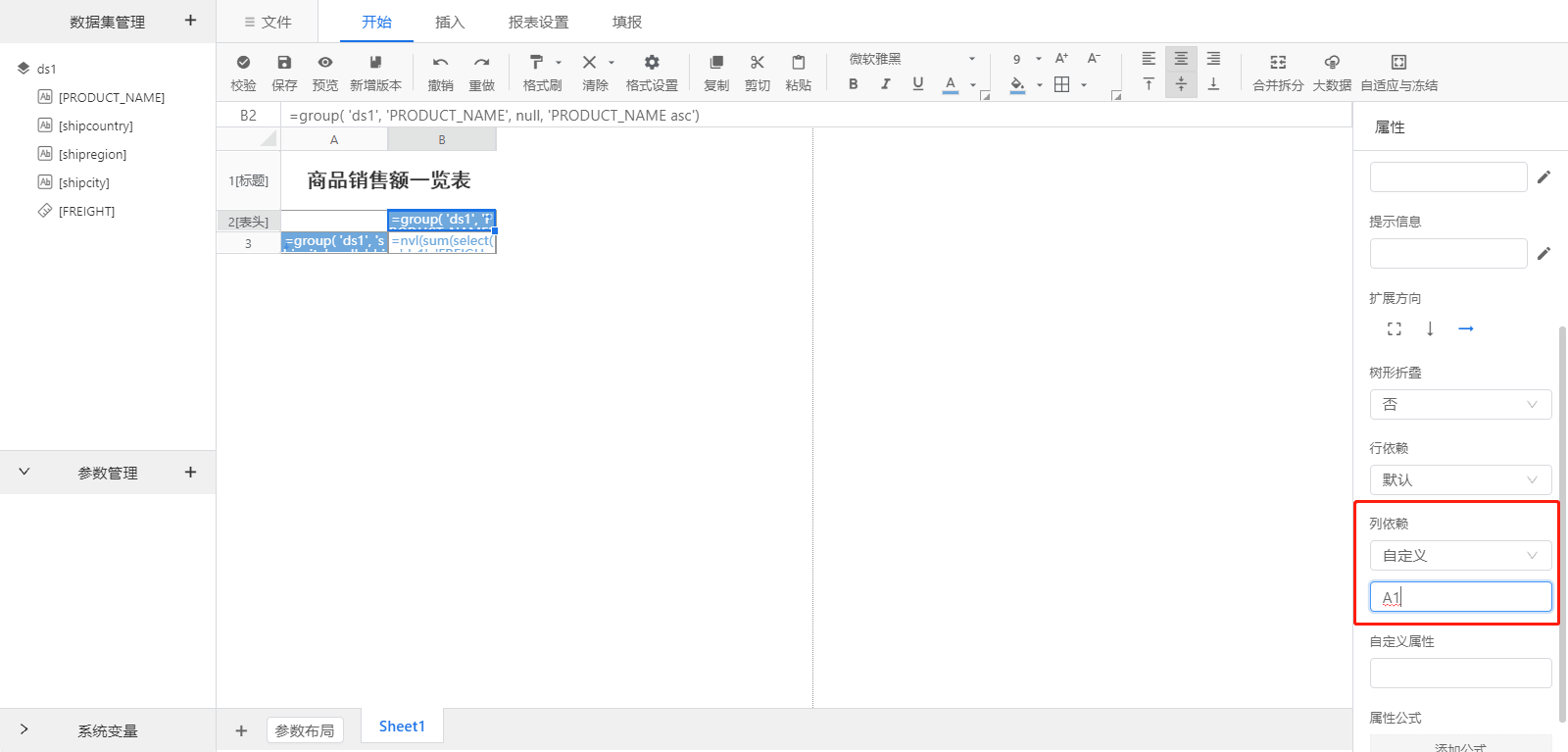Screen dimensions: 1568x752
Task: Toggle italic formatting
Action: tap(886, 84)
